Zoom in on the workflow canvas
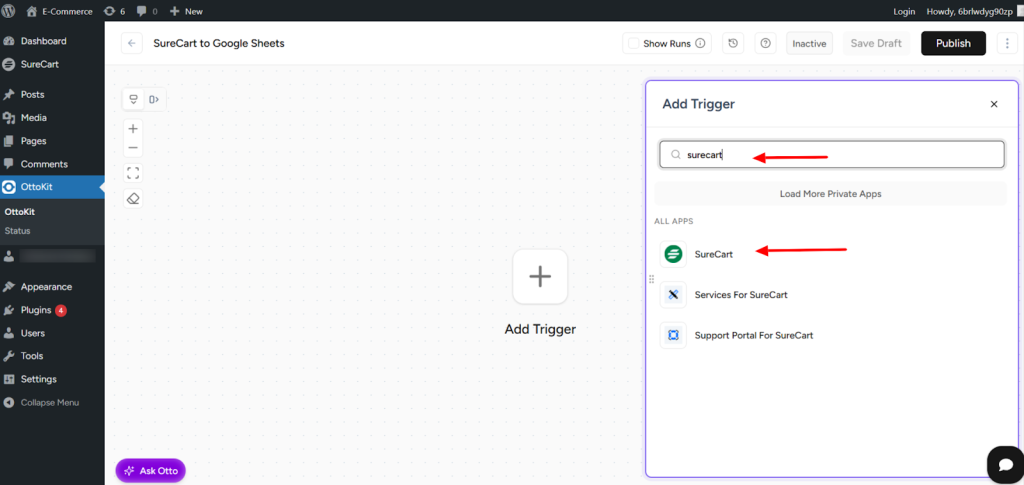 133,129
